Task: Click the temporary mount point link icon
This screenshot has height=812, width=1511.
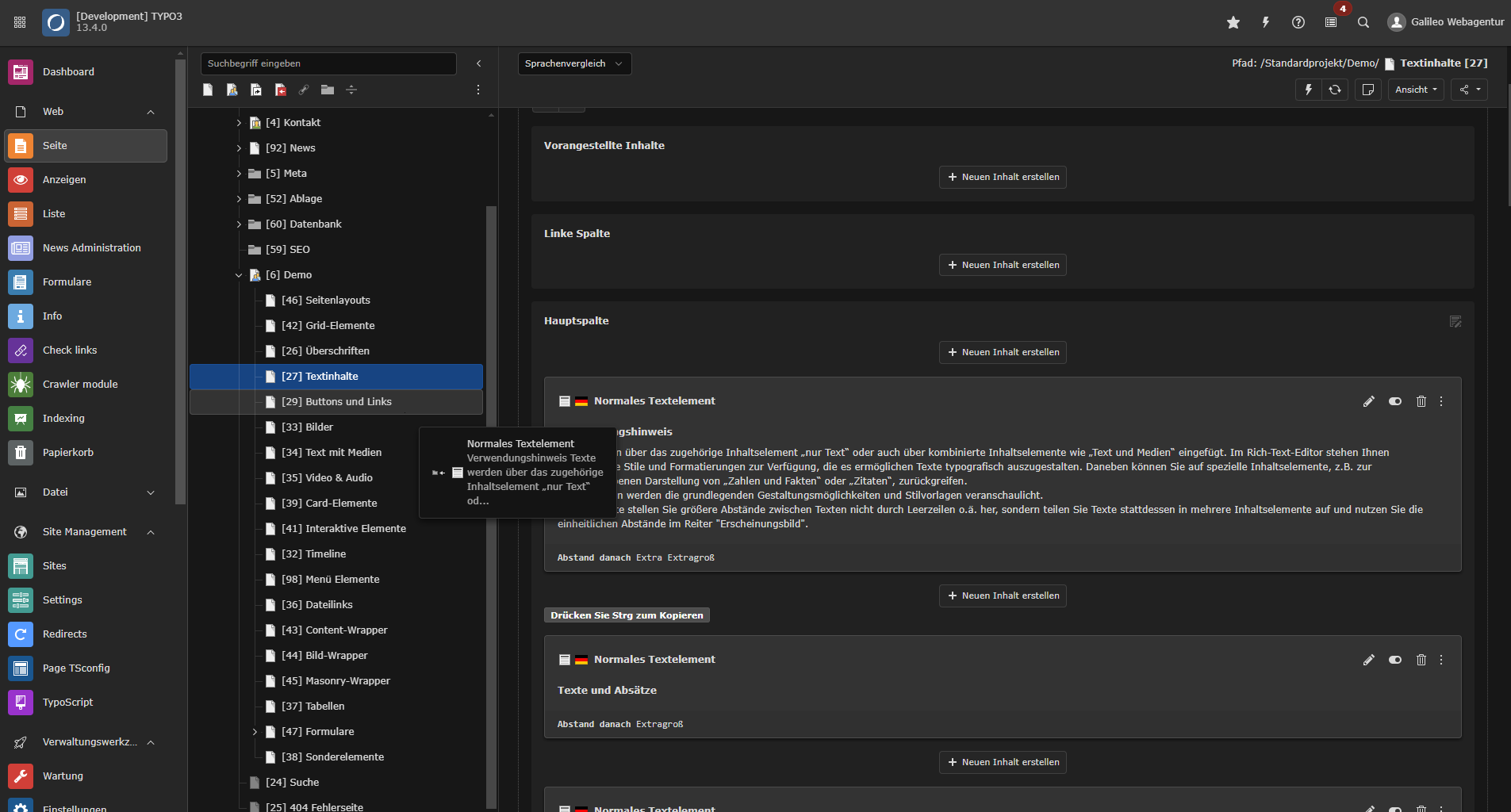Action: 305,90
